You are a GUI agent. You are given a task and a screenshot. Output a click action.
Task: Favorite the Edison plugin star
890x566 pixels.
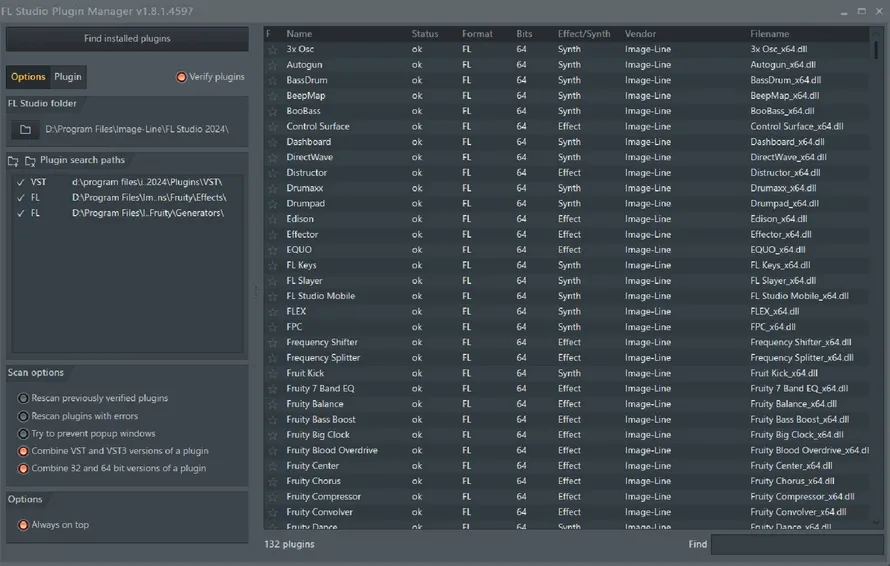(x=272, y=219)
